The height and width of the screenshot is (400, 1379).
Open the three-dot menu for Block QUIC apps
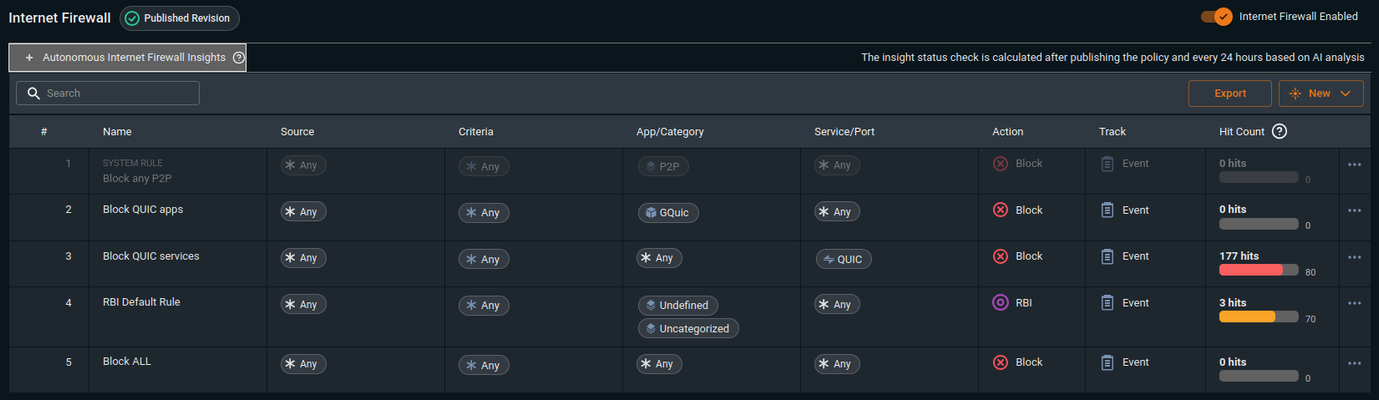1355,210
